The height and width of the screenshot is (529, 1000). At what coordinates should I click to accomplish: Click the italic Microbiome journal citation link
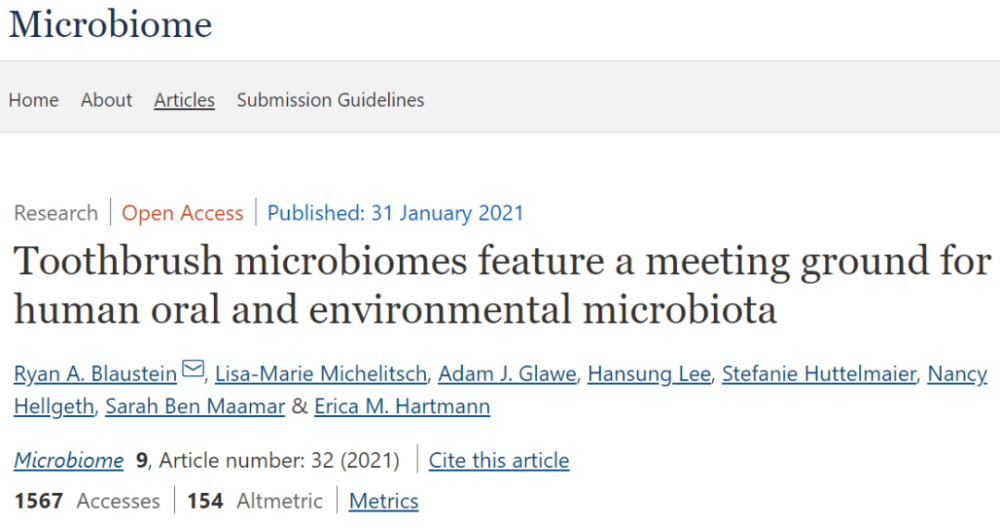point(68,461)
